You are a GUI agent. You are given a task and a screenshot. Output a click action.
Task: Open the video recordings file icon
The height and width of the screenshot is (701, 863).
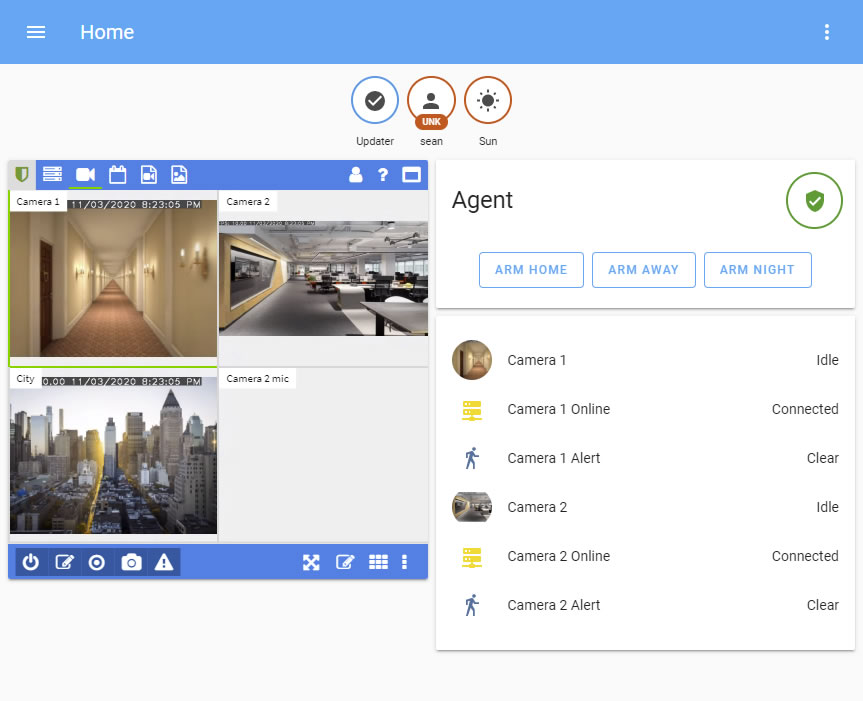pyautogui.click(x=148, y=175)
